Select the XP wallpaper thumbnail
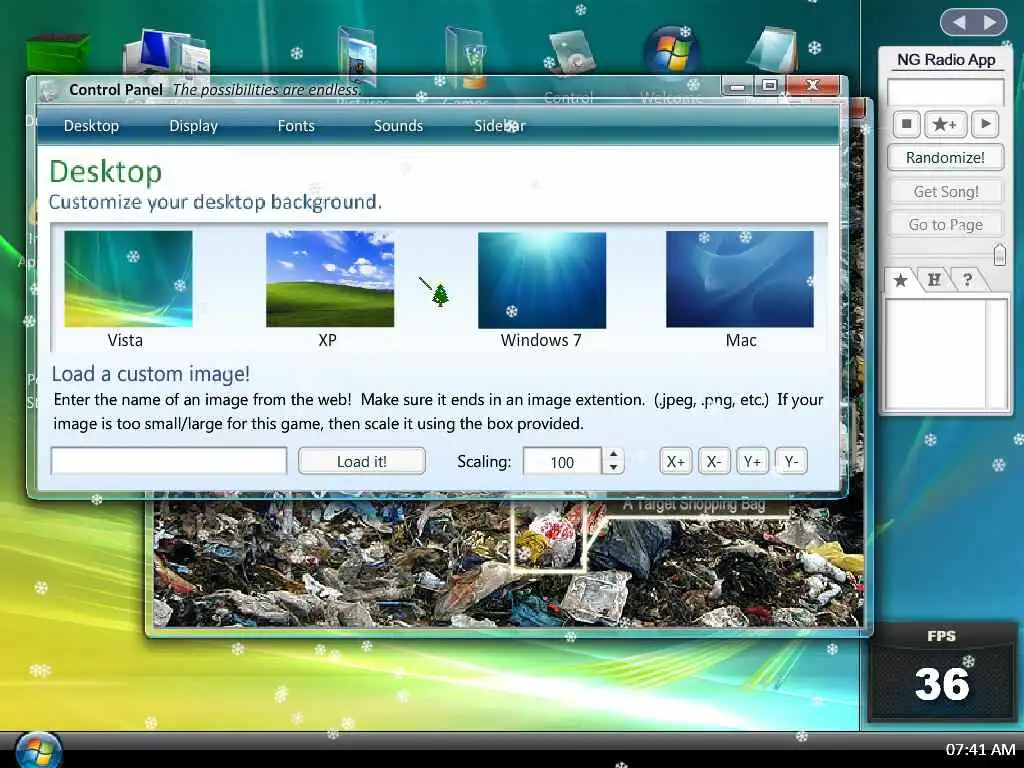The image size is (1024, 768). point(330,279)
